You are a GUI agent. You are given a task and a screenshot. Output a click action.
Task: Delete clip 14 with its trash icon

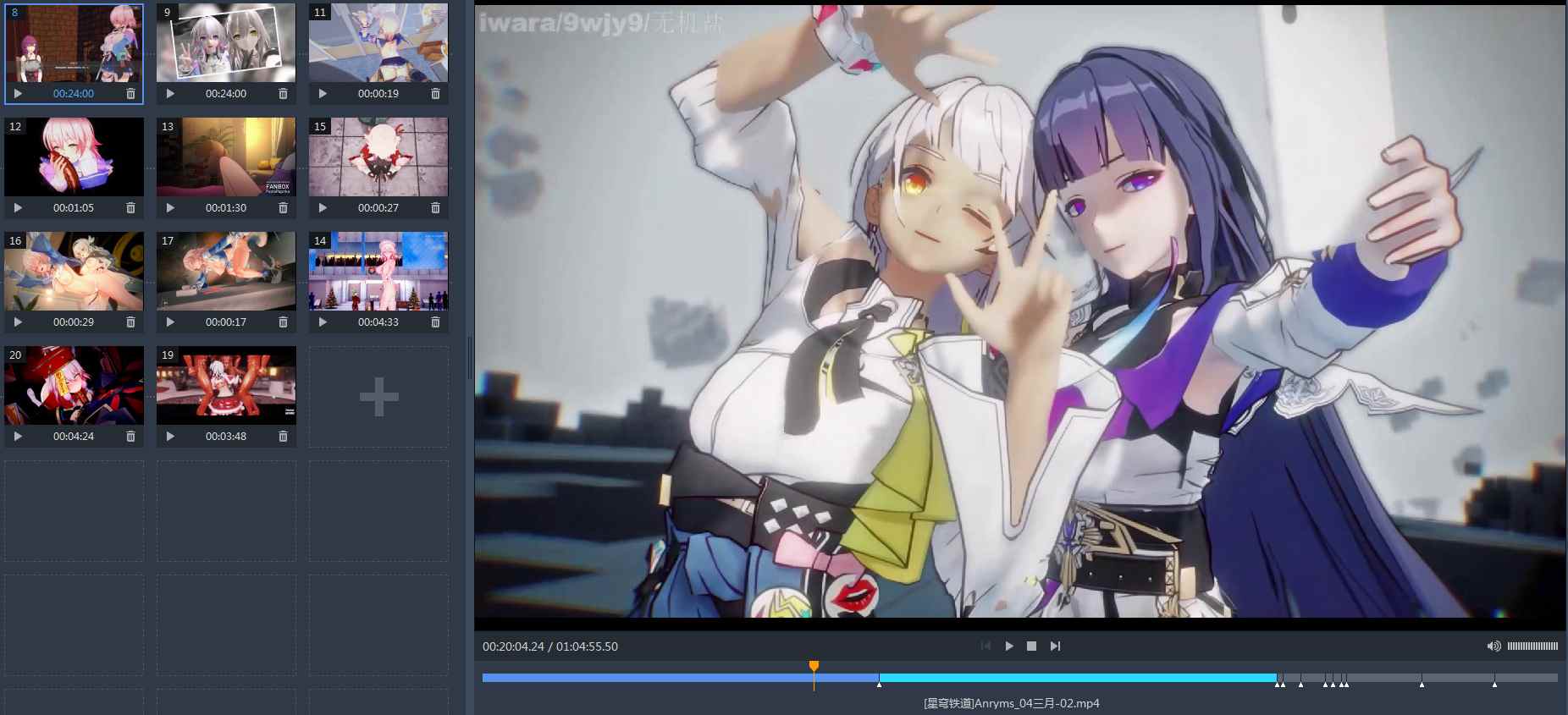[x=435, y=322]
